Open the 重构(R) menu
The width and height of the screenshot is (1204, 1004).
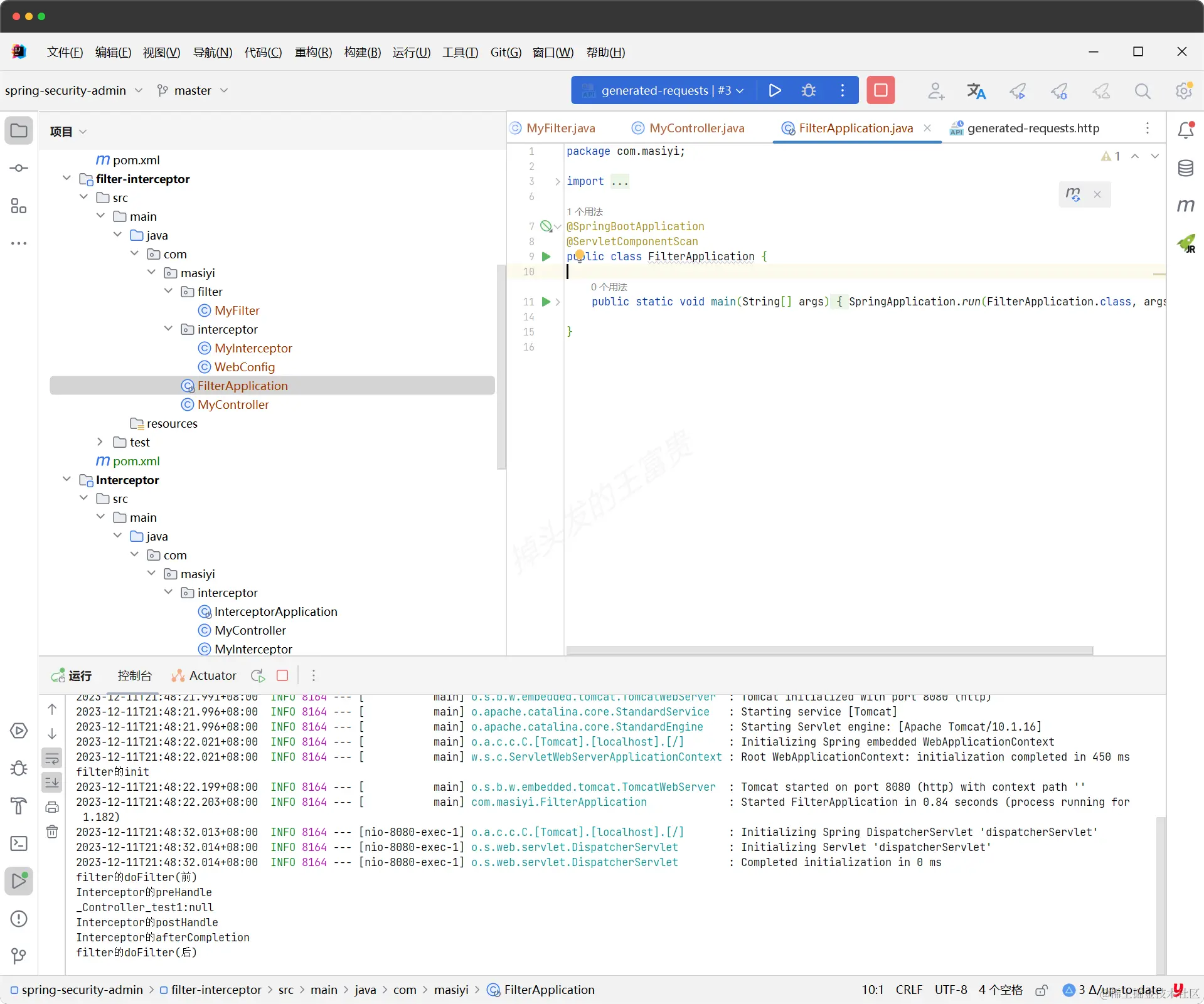pos(313,52)
